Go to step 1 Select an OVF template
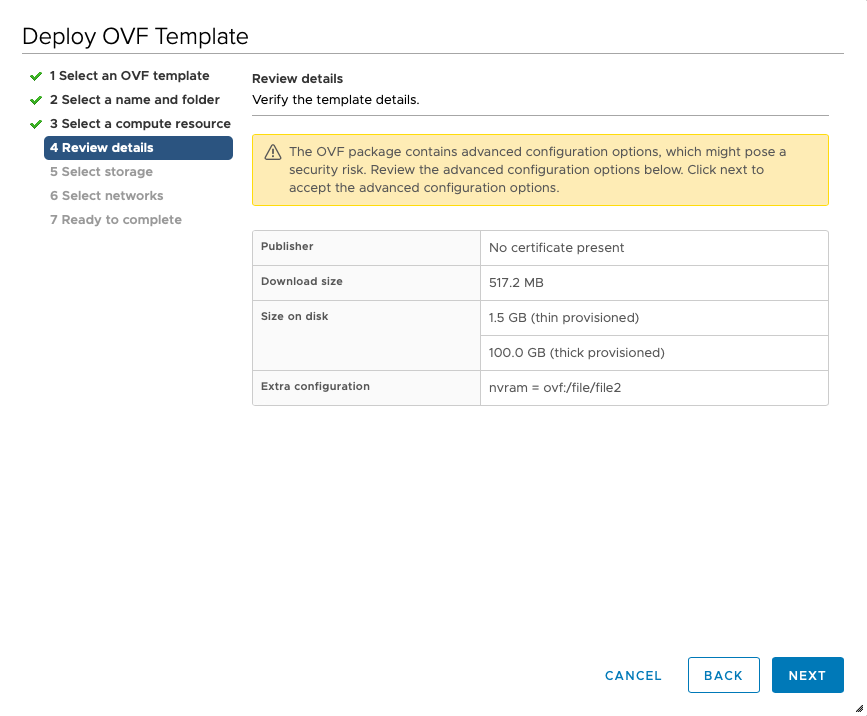Image resolution: width=867 pixels, height=716 pixels. click(x=129, y=76)
